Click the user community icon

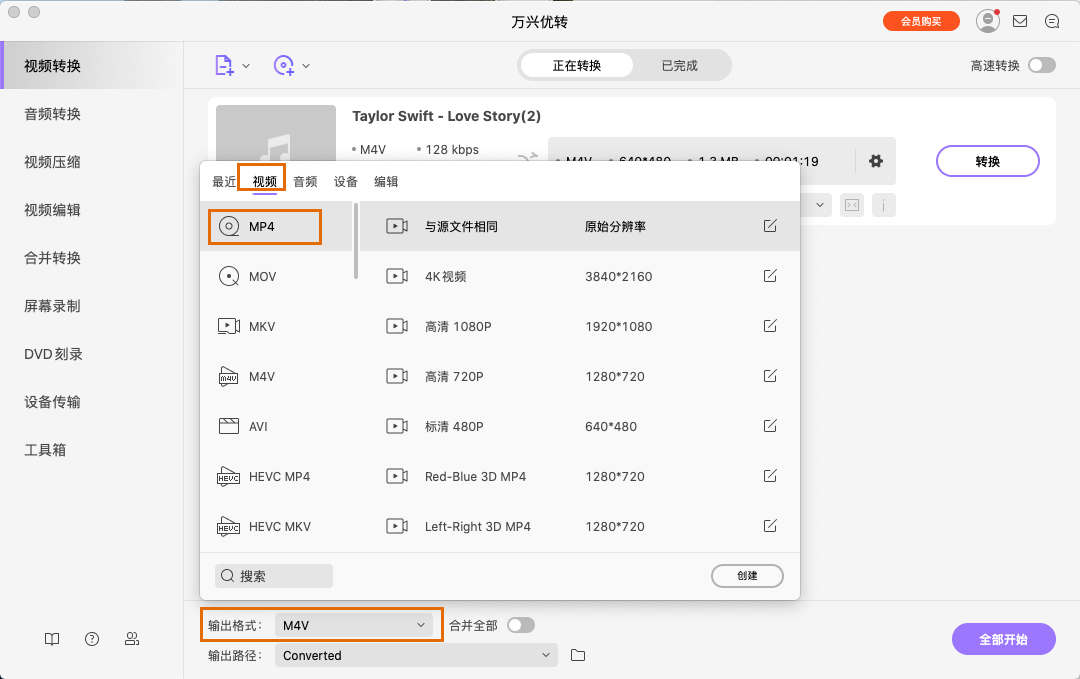point(131,639)
